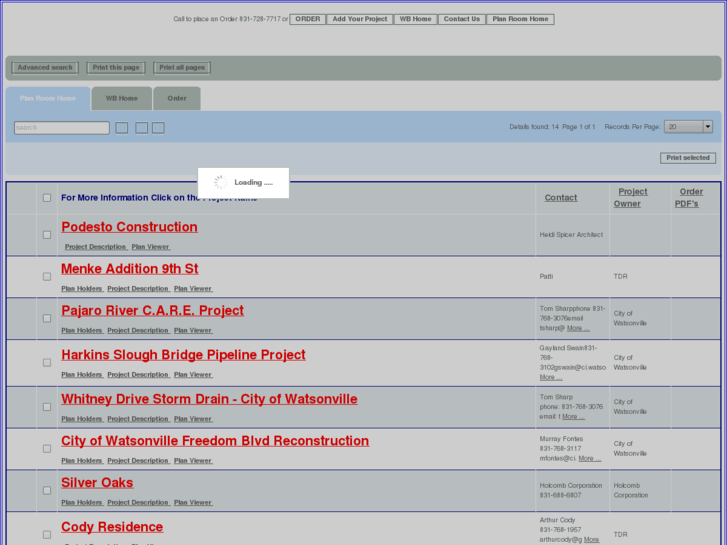Click the top Plan Room Home button
727x545 pixels.
pos(520,19)
